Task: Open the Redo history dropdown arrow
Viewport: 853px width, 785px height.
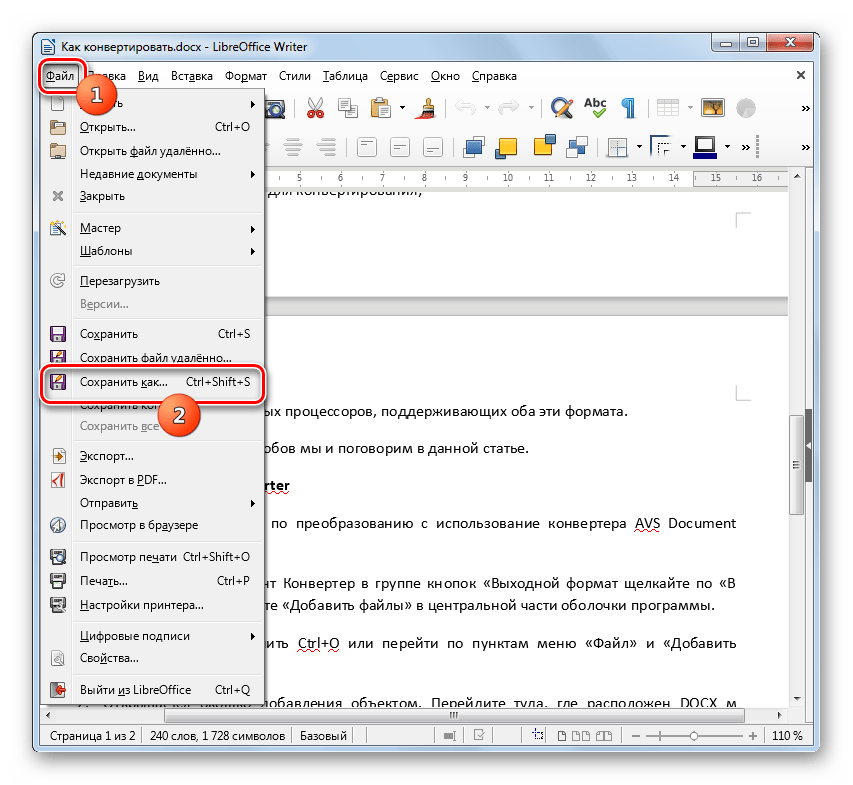Action: point(531,108)
